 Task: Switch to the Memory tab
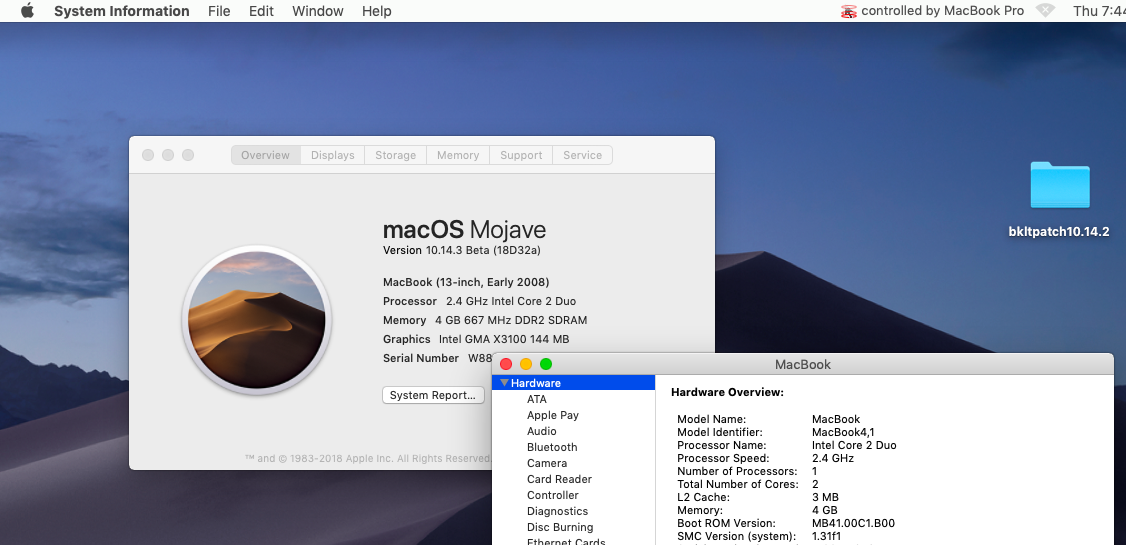pos(458,155)
